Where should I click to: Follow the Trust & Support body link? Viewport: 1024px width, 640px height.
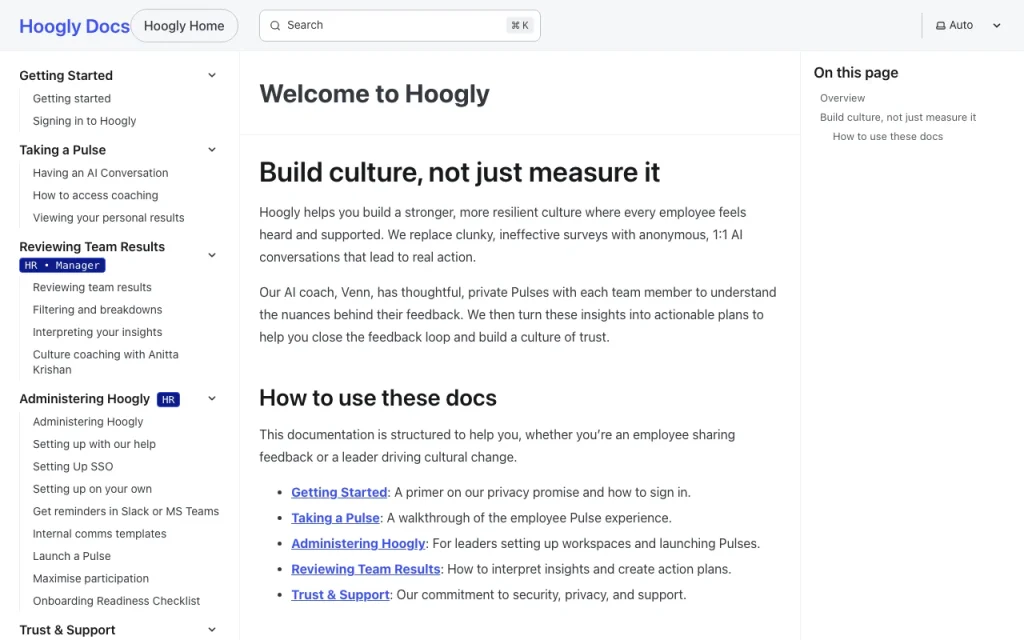coord(340,595)
